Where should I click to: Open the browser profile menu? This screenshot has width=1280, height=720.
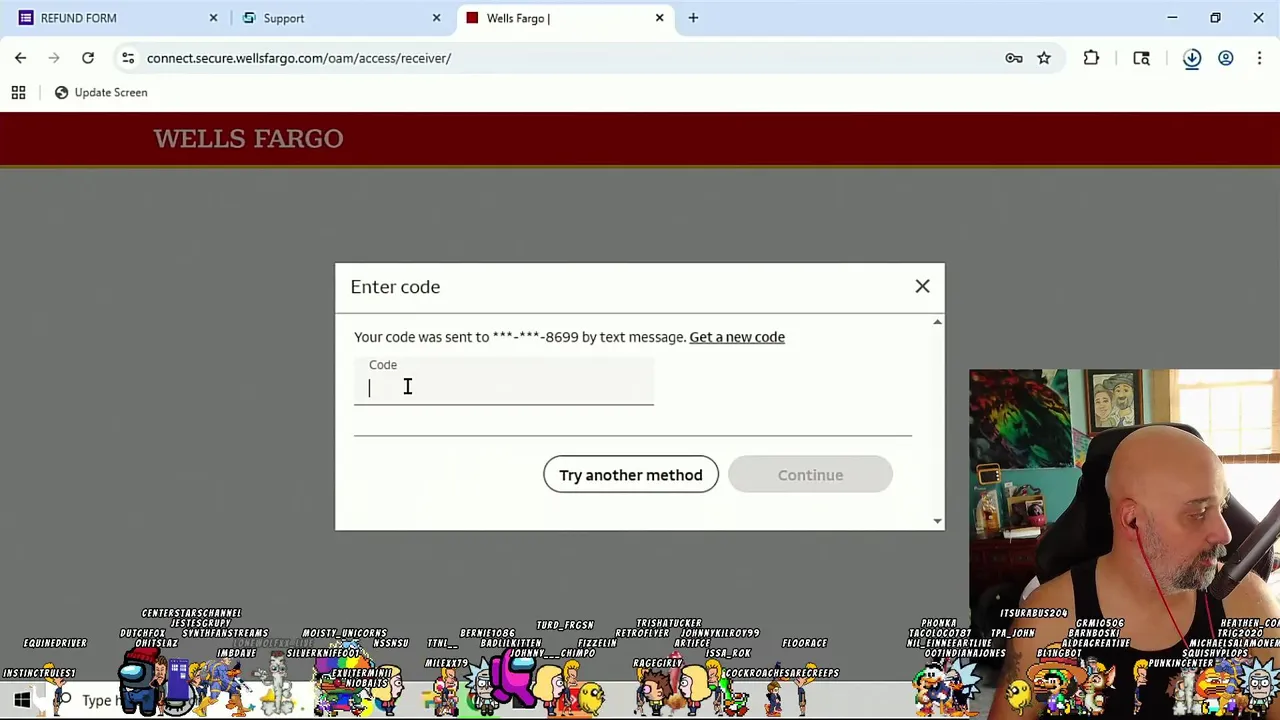pyautogui.click(x=1226, y=58)
